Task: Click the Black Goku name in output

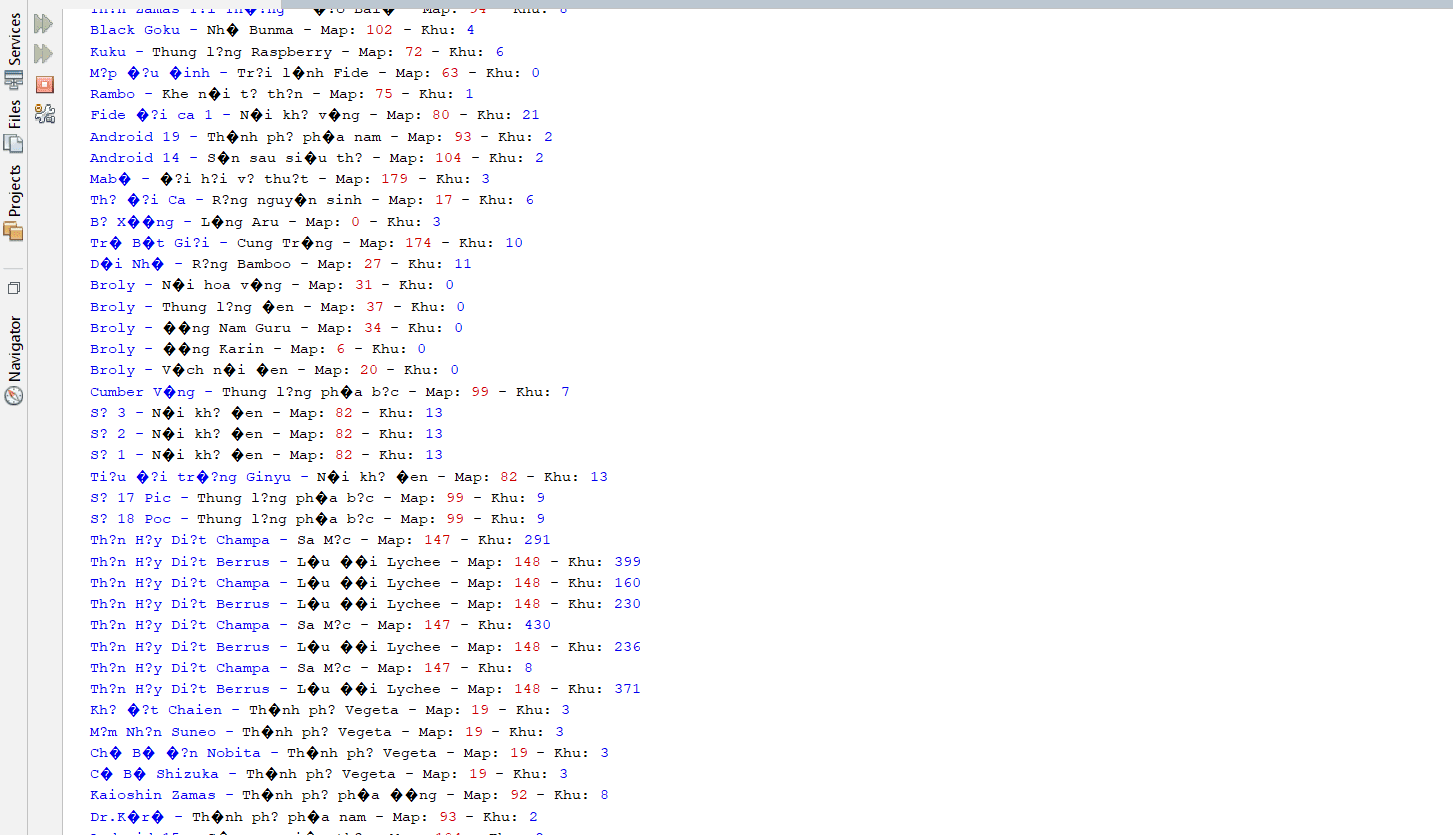Action: 135,30
